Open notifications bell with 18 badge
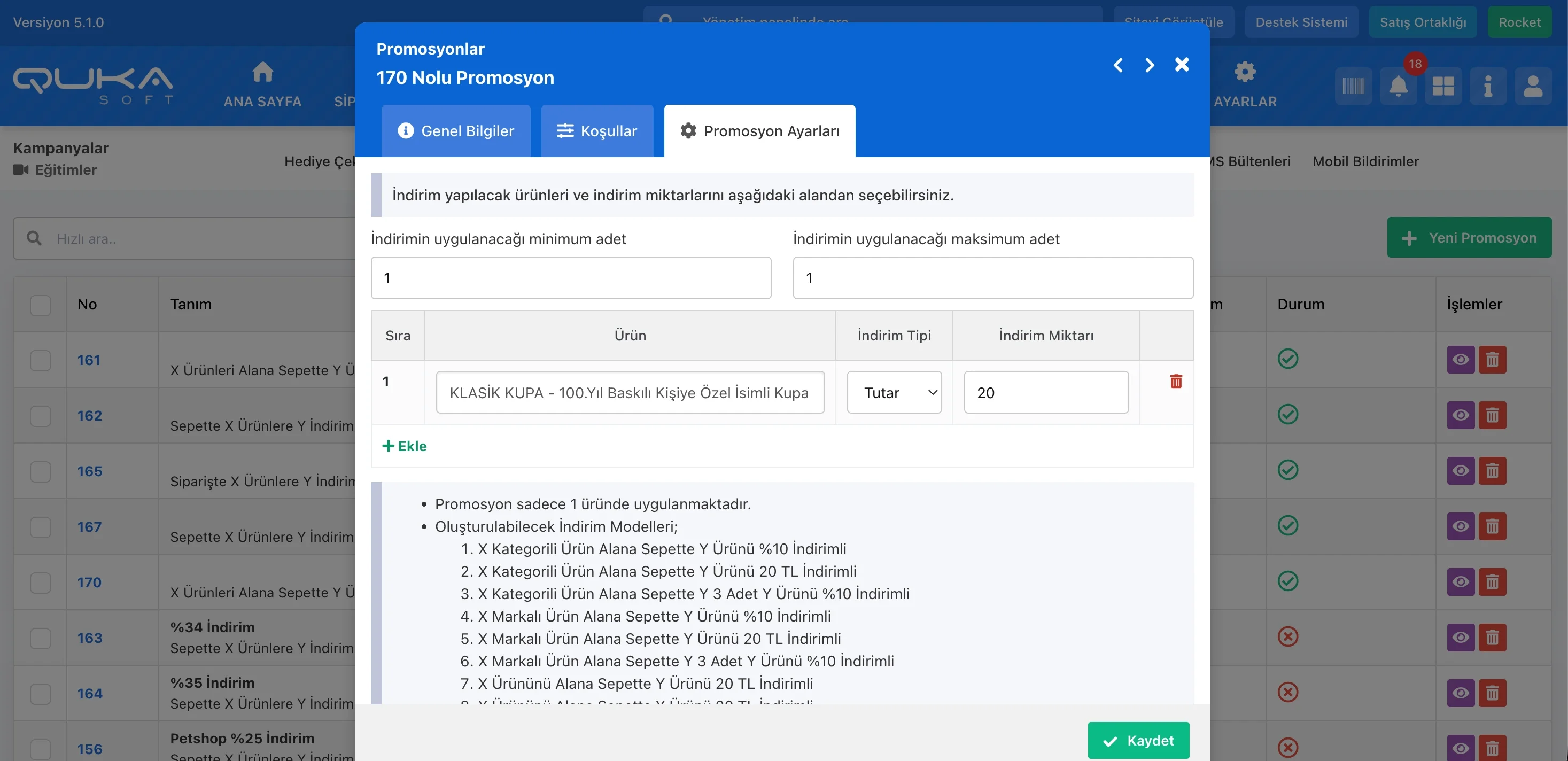This screenshot has width=1568, height=761. pyautogui.click(x=1398, y=87)
